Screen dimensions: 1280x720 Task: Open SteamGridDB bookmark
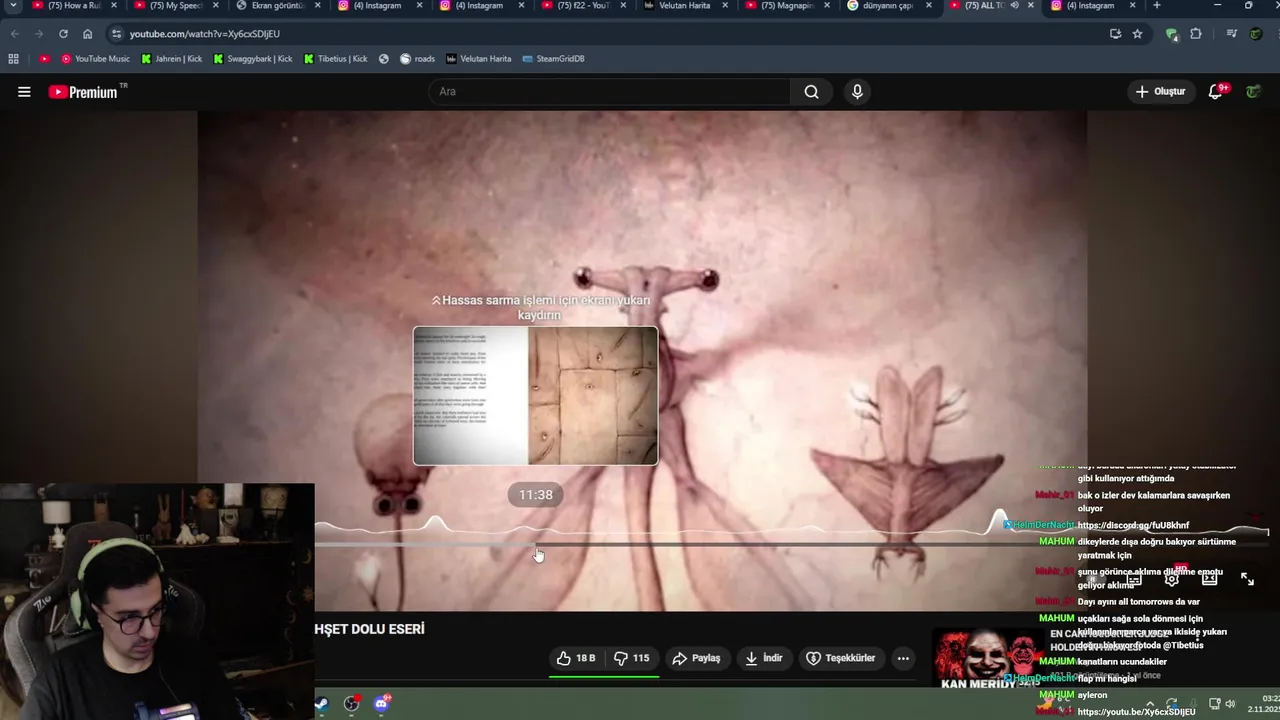(553, 59)
